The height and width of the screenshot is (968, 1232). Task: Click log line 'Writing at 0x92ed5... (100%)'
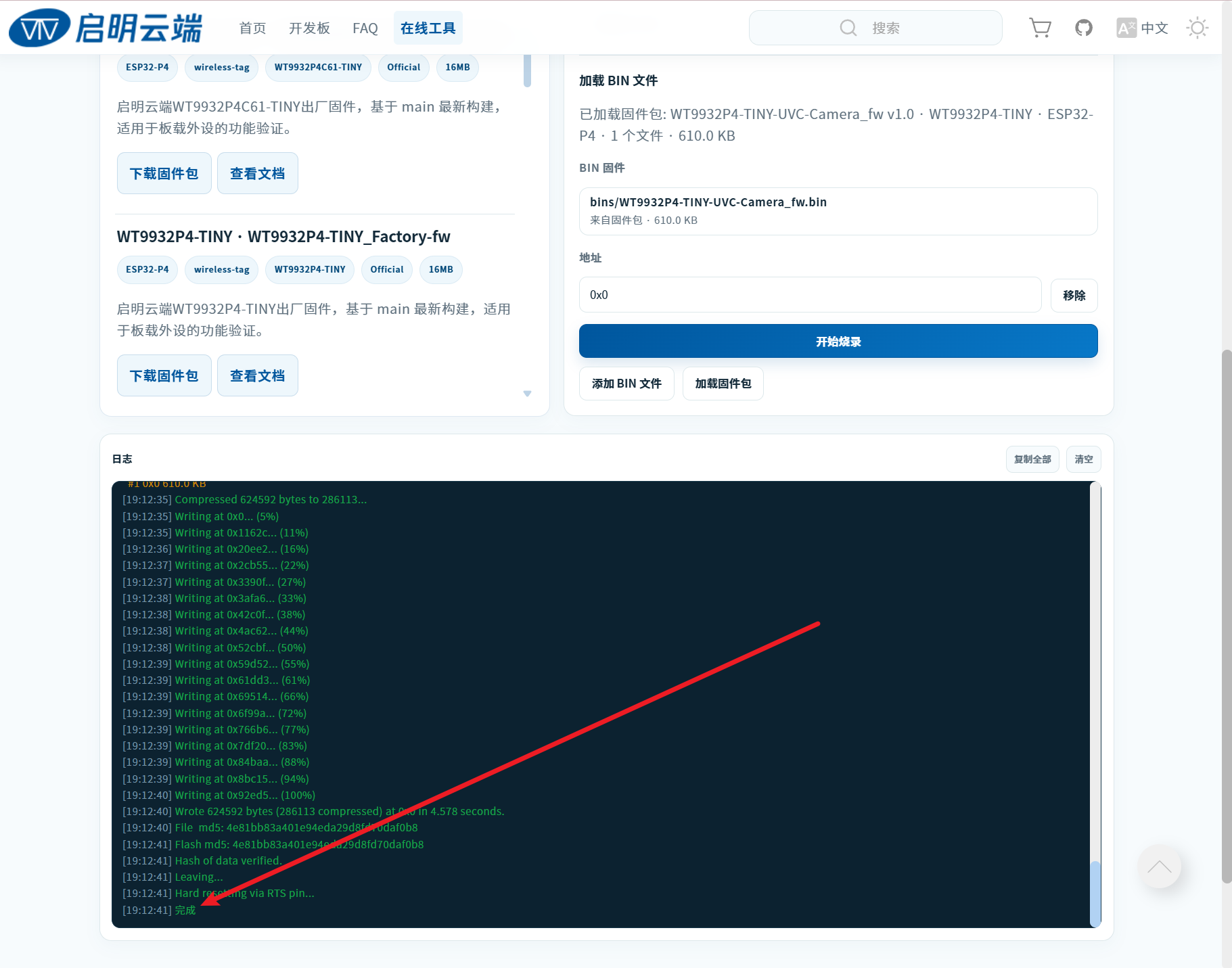219,795
